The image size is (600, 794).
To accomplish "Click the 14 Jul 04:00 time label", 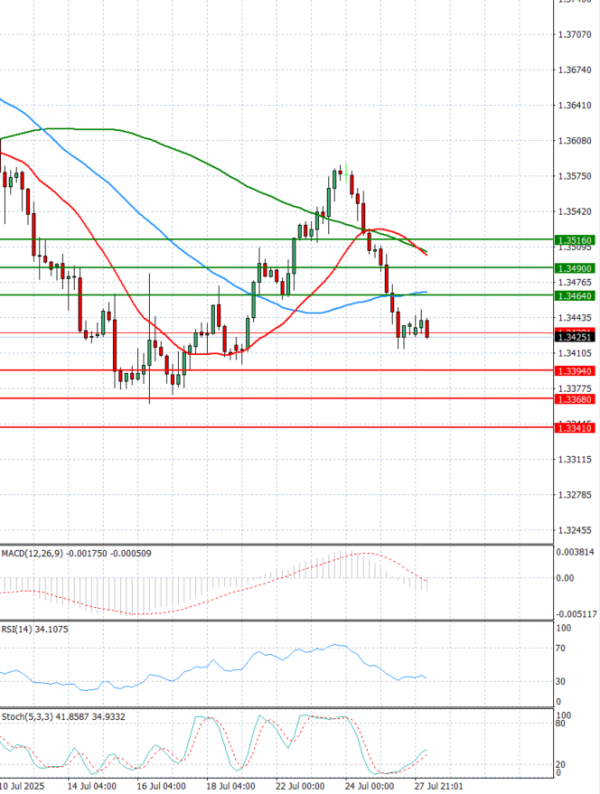I will coord(92,786).
